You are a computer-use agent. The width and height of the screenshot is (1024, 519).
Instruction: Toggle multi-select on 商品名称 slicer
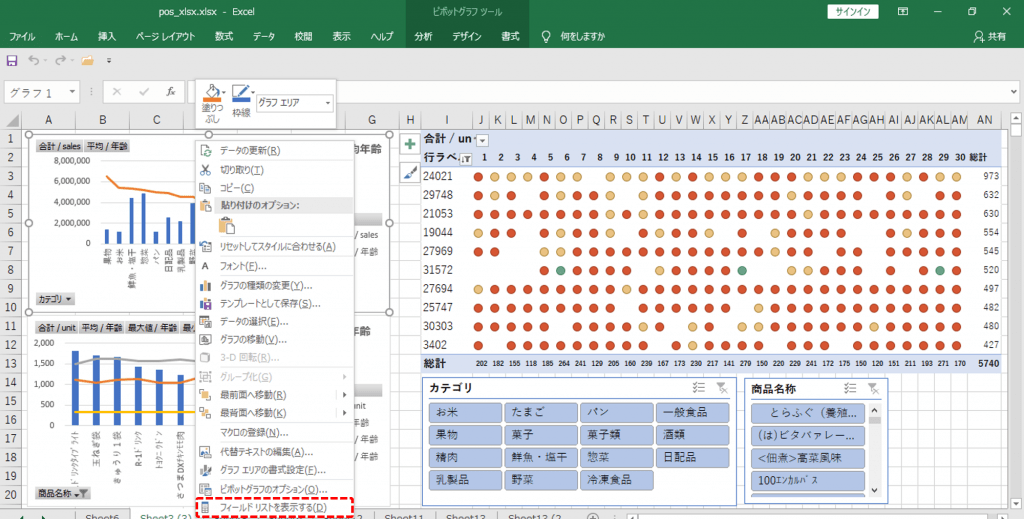(850, 388)
